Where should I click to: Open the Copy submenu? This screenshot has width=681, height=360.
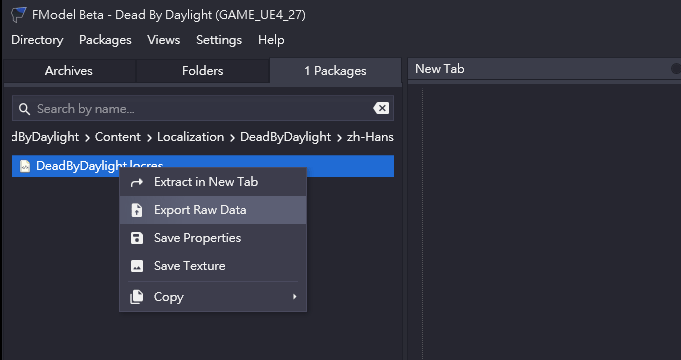[213, 297]
